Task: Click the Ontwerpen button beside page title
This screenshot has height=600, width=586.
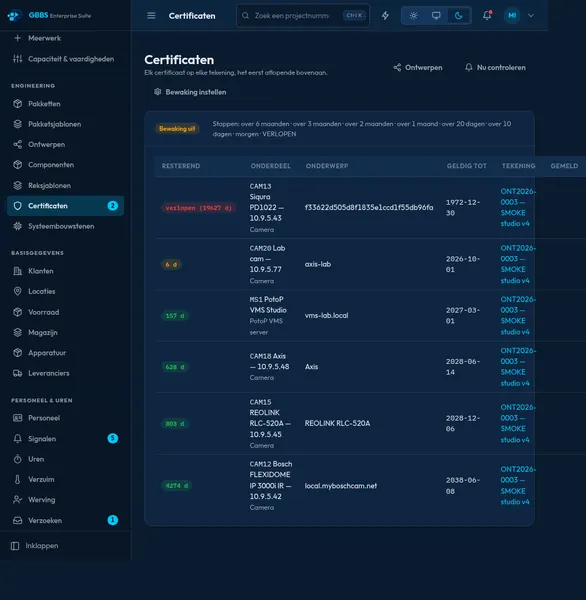Action: point(418,68)
